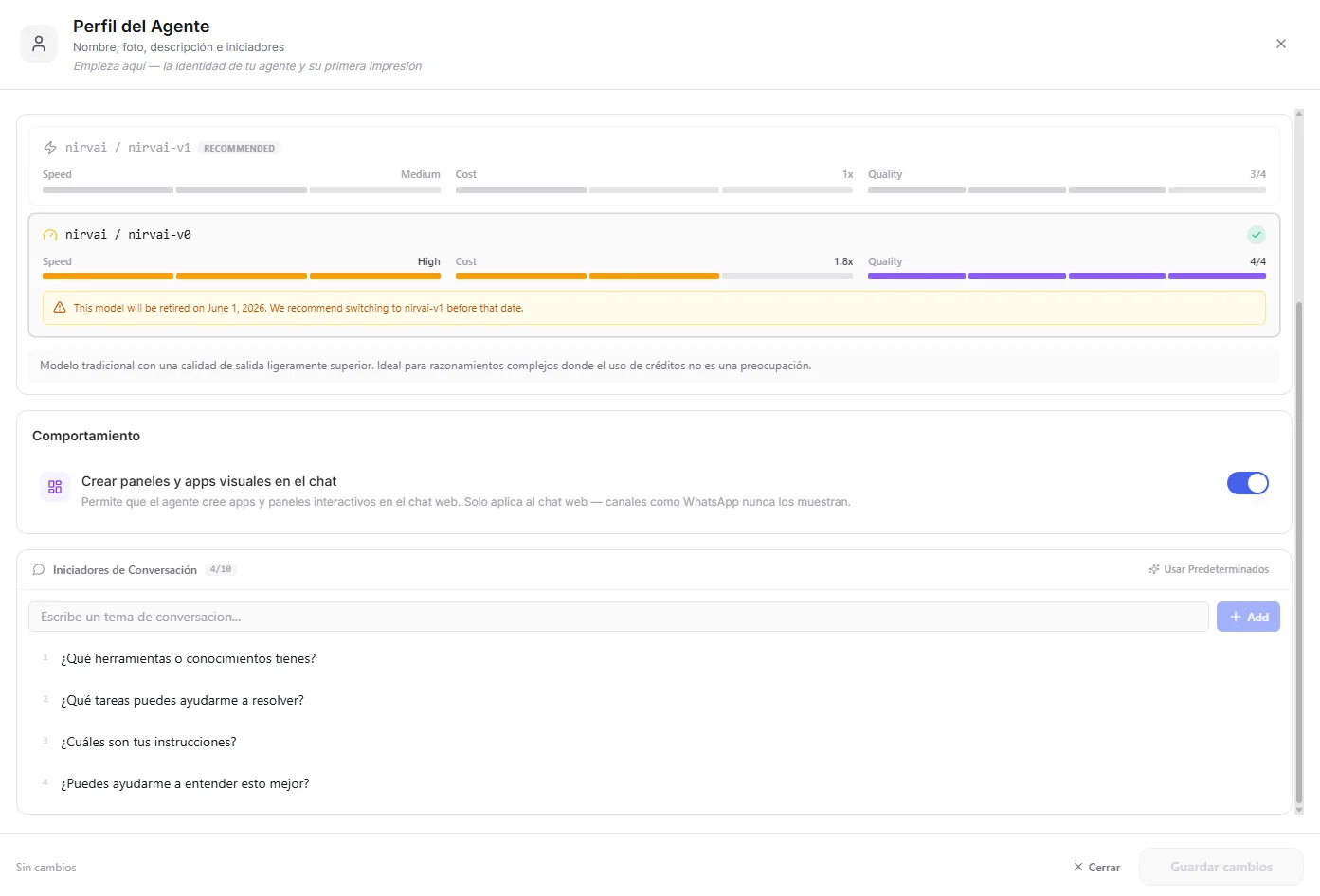Toggle Crear paneles y apps visuales switch
Viewport: 1320px width, 896px height.
point(1248,483)
